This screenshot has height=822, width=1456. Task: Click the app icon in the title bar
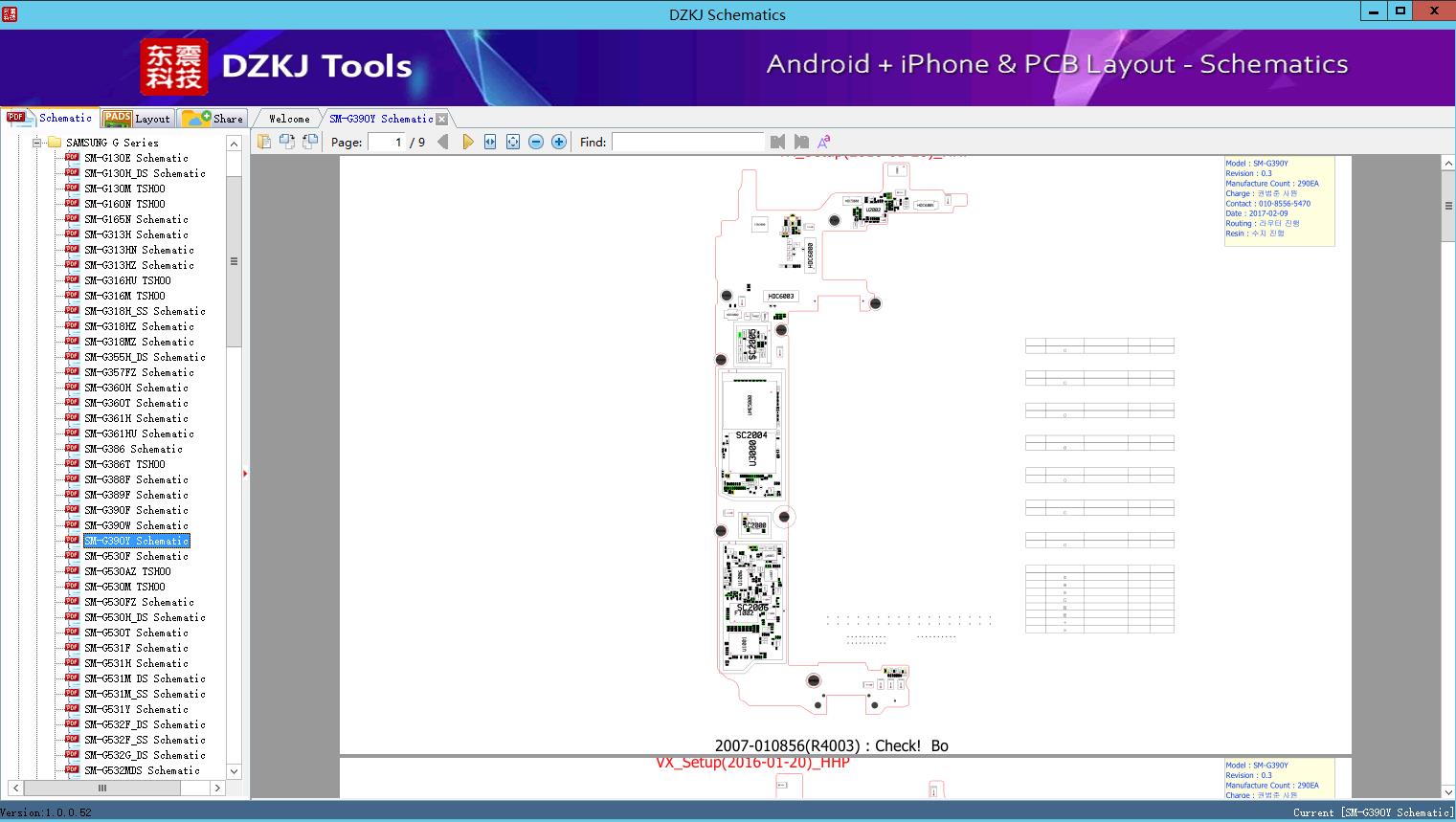10,13
